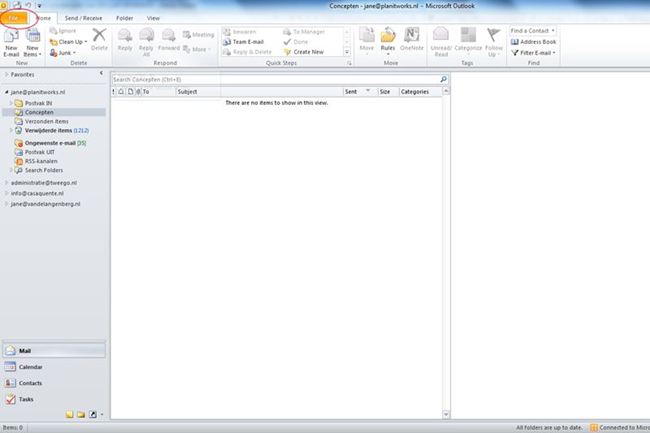Screen dimensions: 650x433
Task: Switch to the Send / Receive tab
Action: (83, 18)
